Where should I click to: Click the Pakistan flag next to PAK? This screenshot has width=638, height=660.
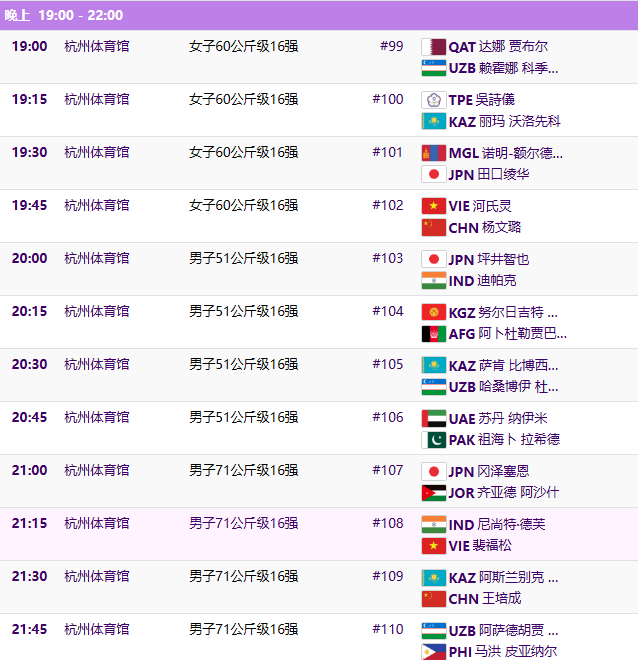point(433,440)
